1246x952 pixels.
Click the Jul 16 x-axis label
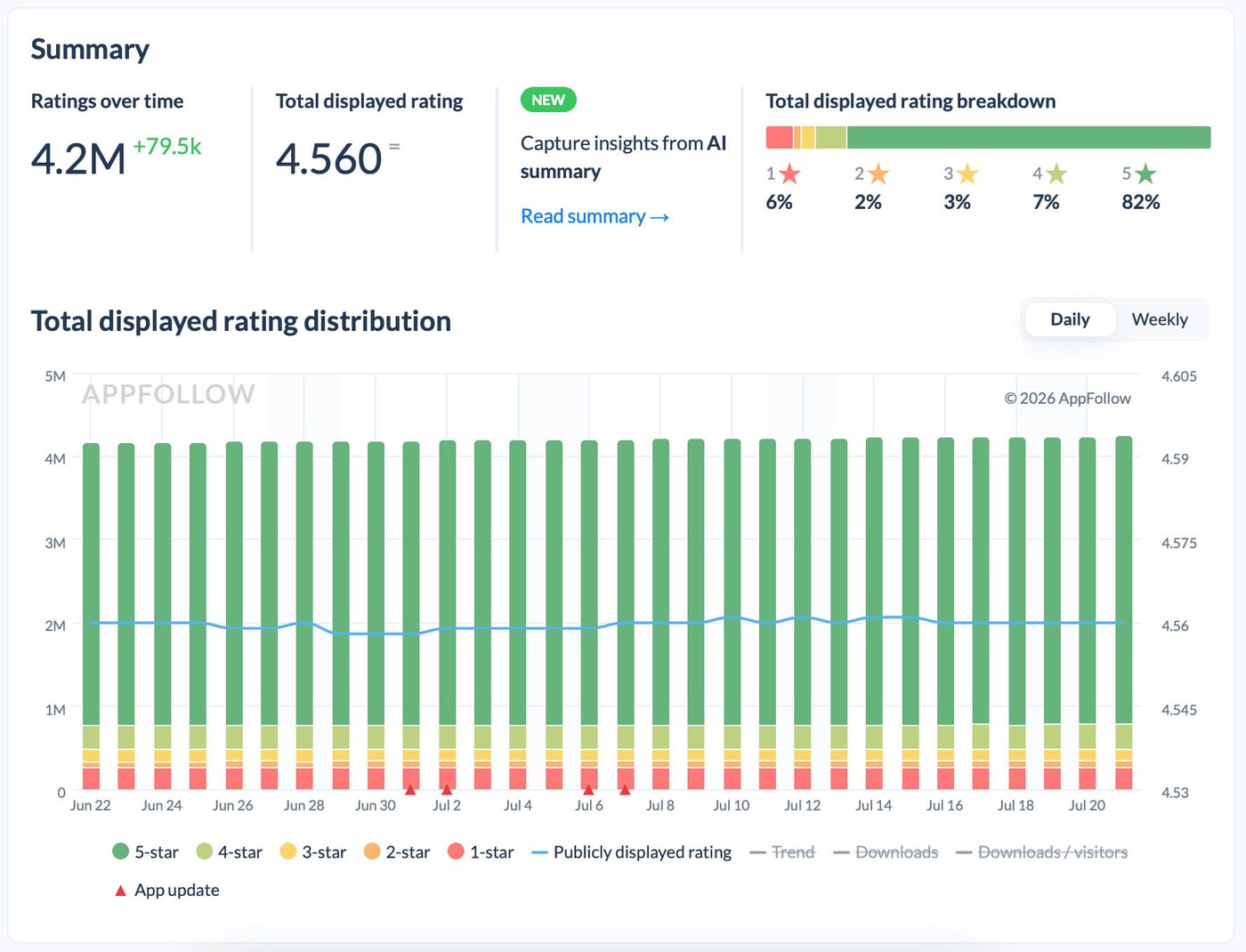point(944,805)
